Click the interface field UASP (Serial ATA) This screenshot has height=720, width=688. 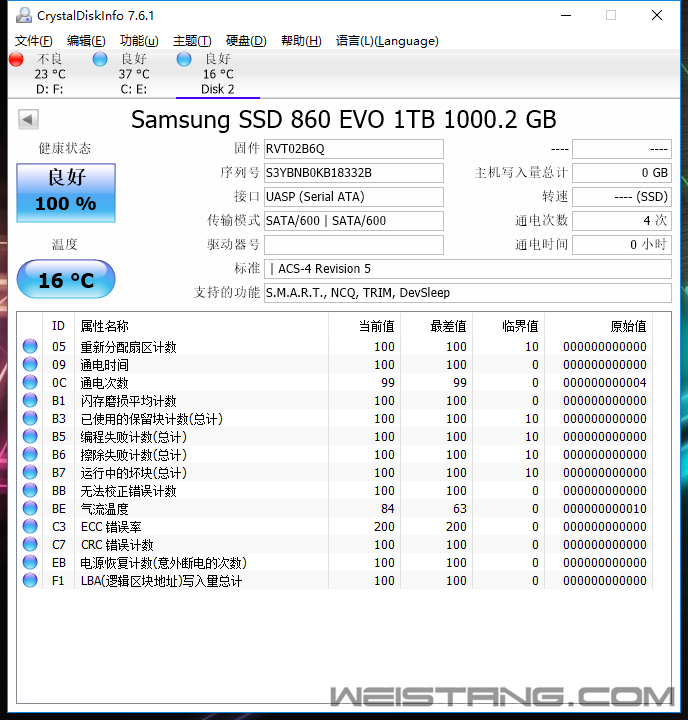click(x=354, y=197)
